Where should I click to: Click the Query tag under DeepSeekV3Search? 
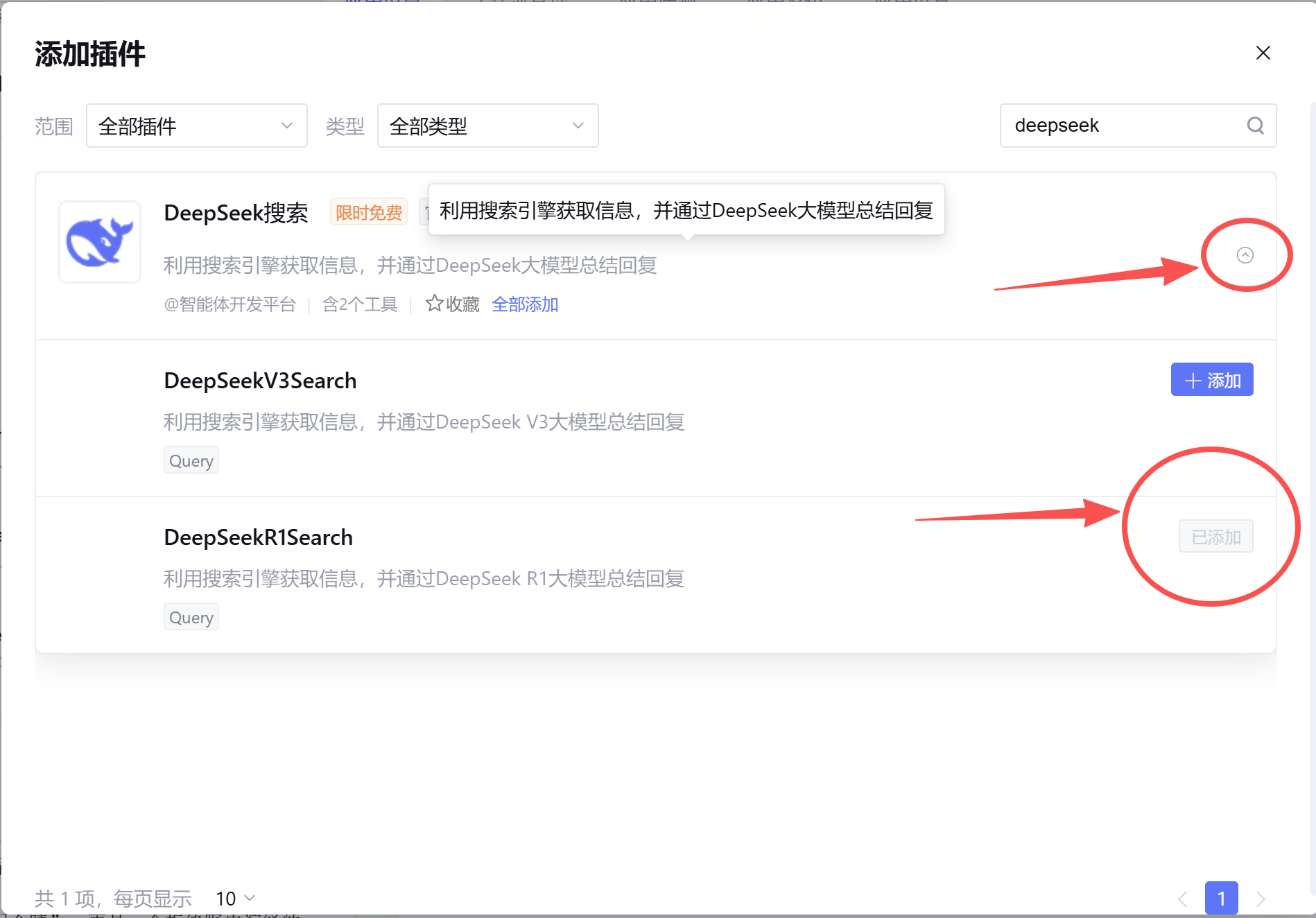click(x=191, y=461)
